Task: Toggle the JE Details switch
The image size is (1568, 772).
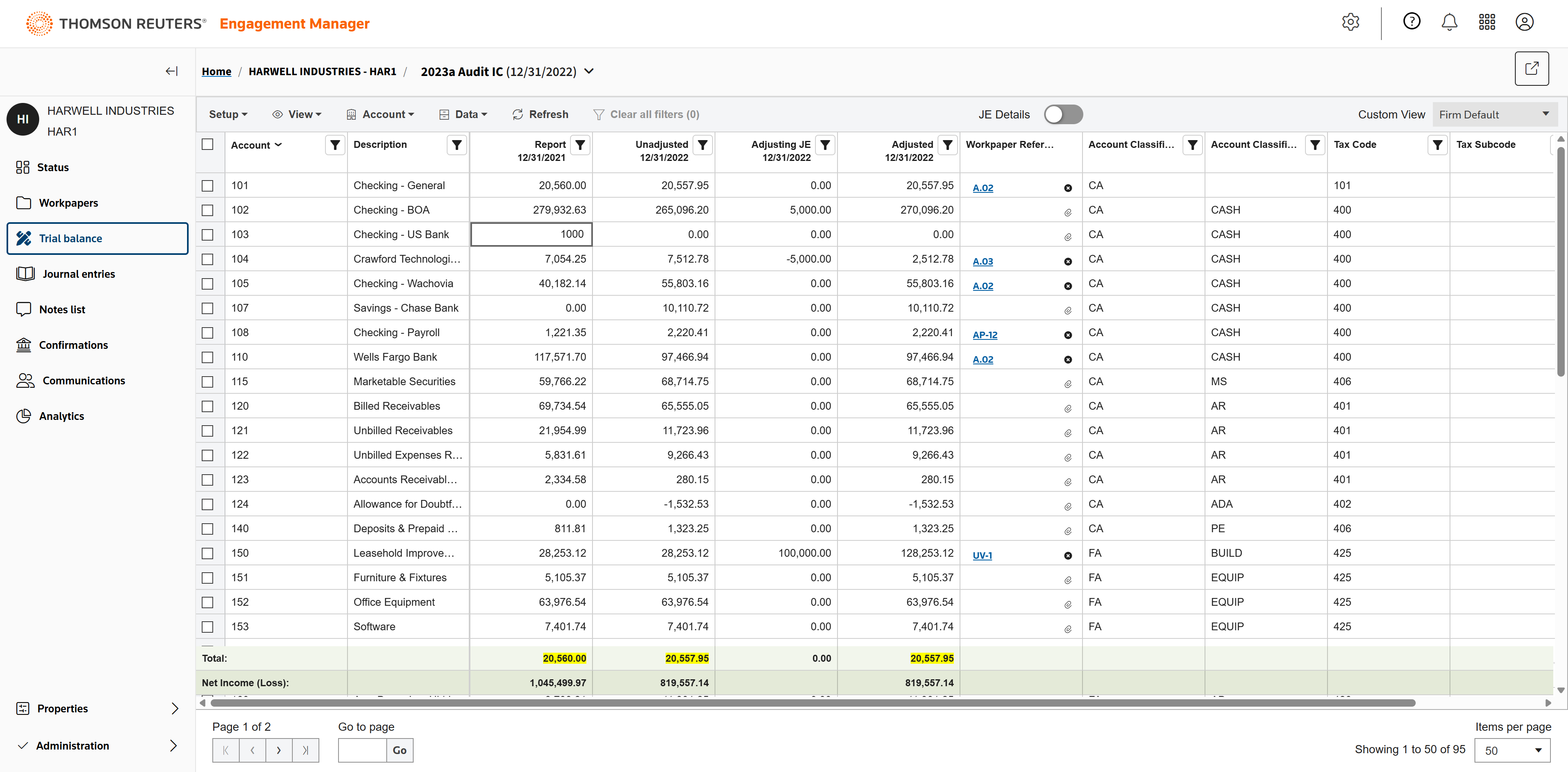Action: (1063, 114)
